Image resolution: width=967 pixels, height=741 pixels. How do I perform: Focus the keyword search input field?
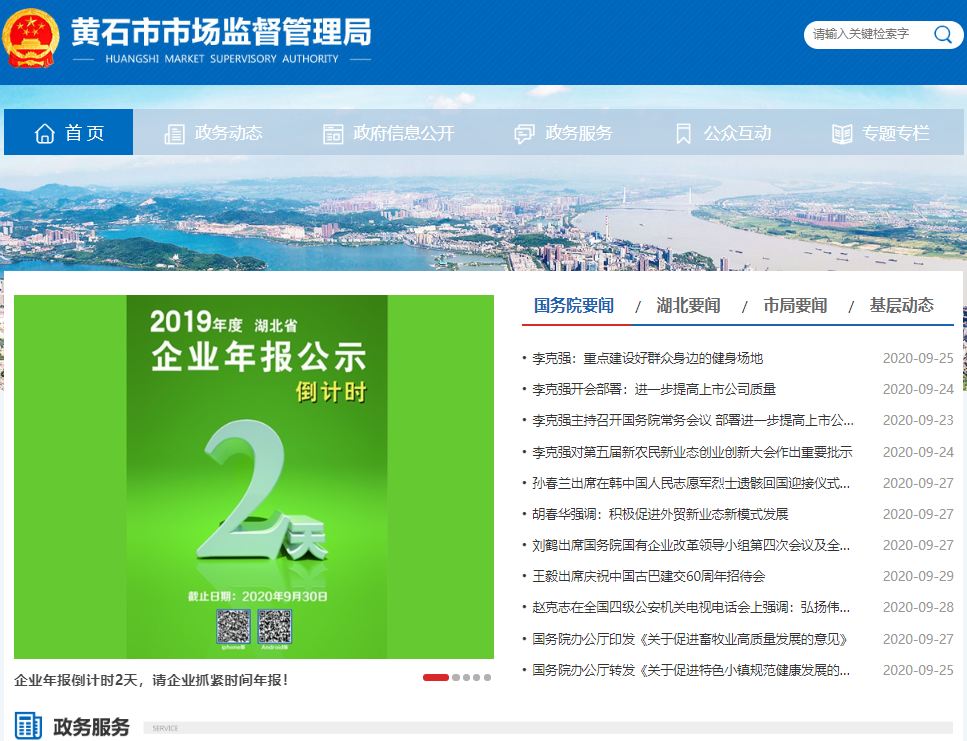coord(870,35)
